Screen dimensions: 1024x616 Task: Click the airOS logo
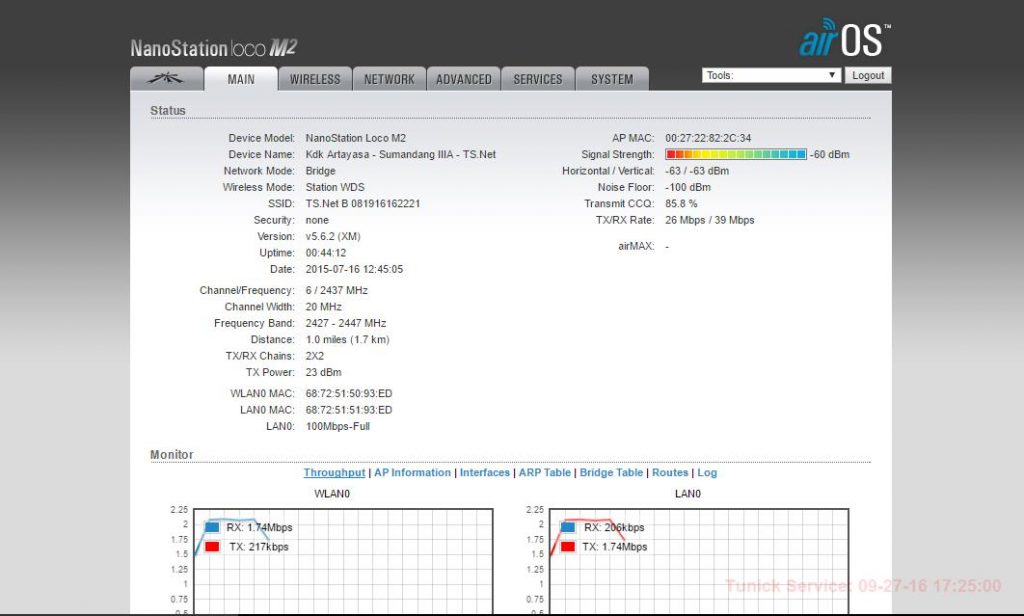tap(844, 37)
